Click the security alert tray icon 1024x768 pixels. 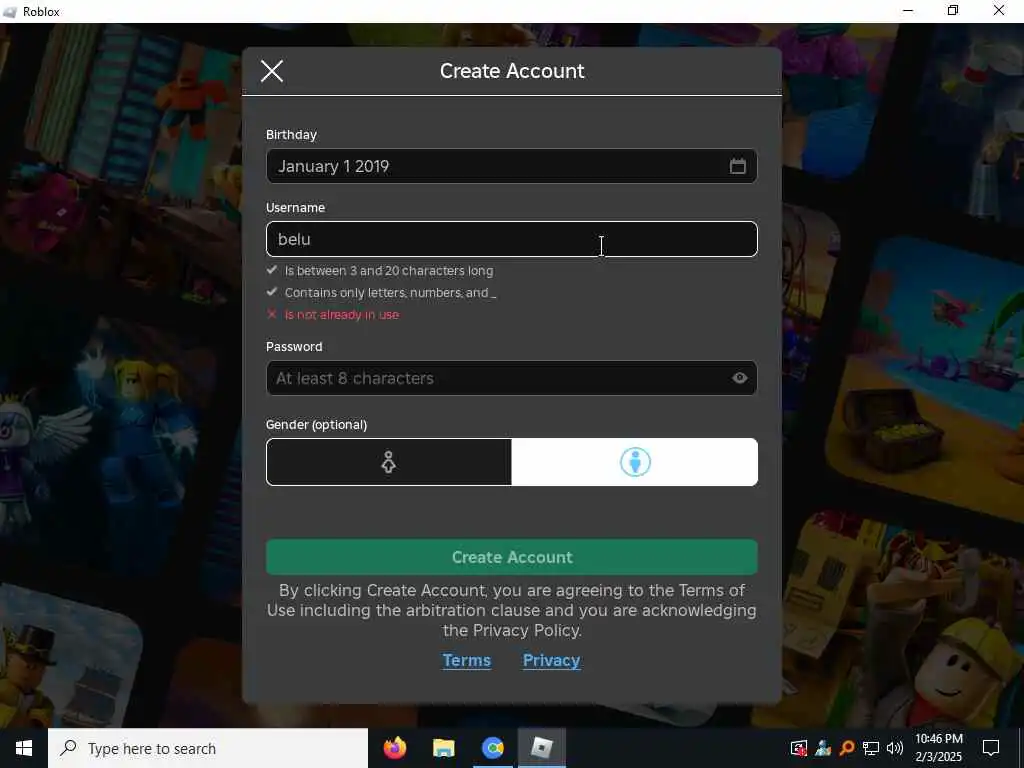(798, 748)
